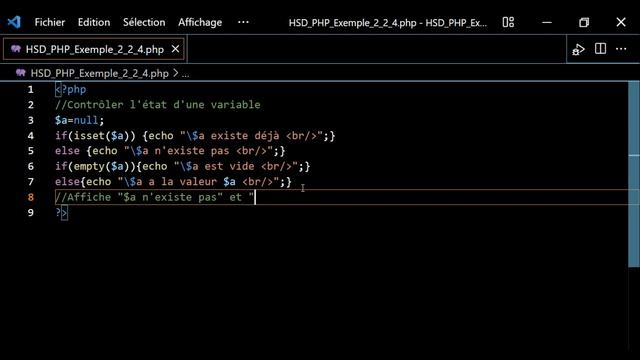Click line number 4 in the gutter
This screenshot has height=360, width=640.
[x=31, y=136]
